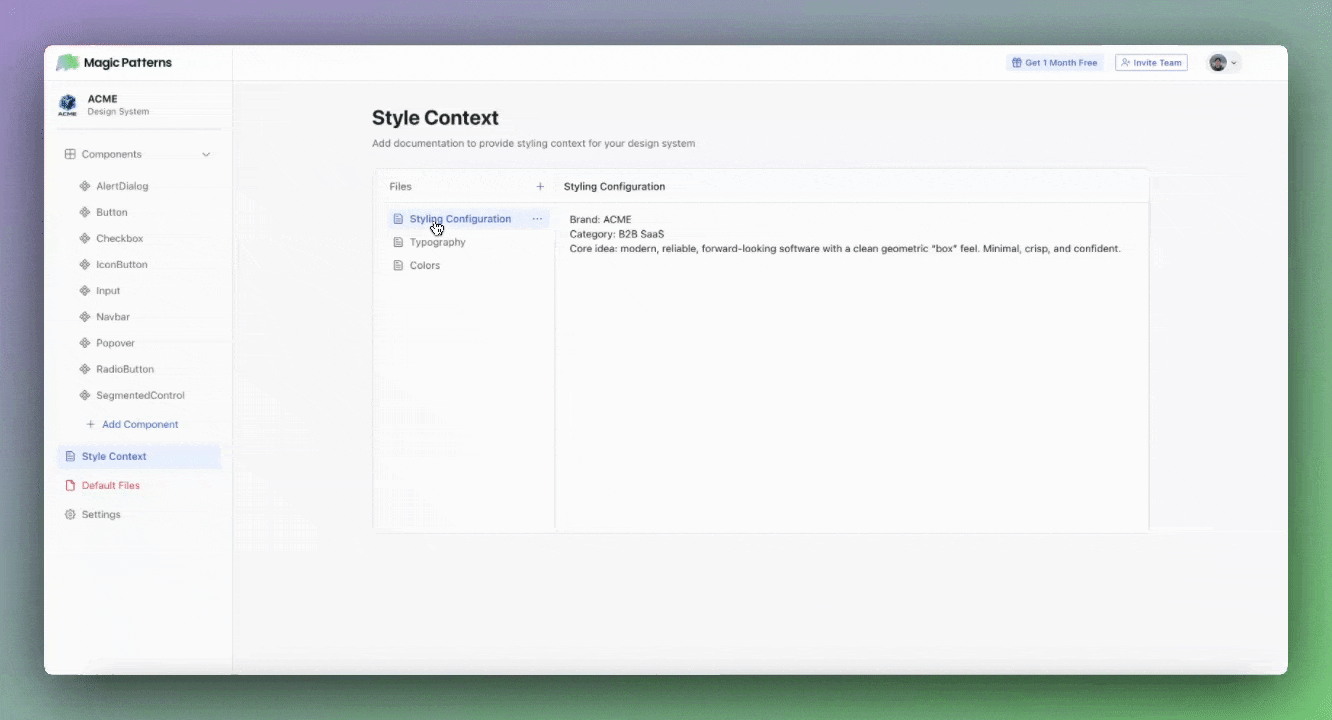Image resolution: width=1332 pixels, height=720 pixels.
Task: Click the Colors file icon
Action: pos(401,265)
